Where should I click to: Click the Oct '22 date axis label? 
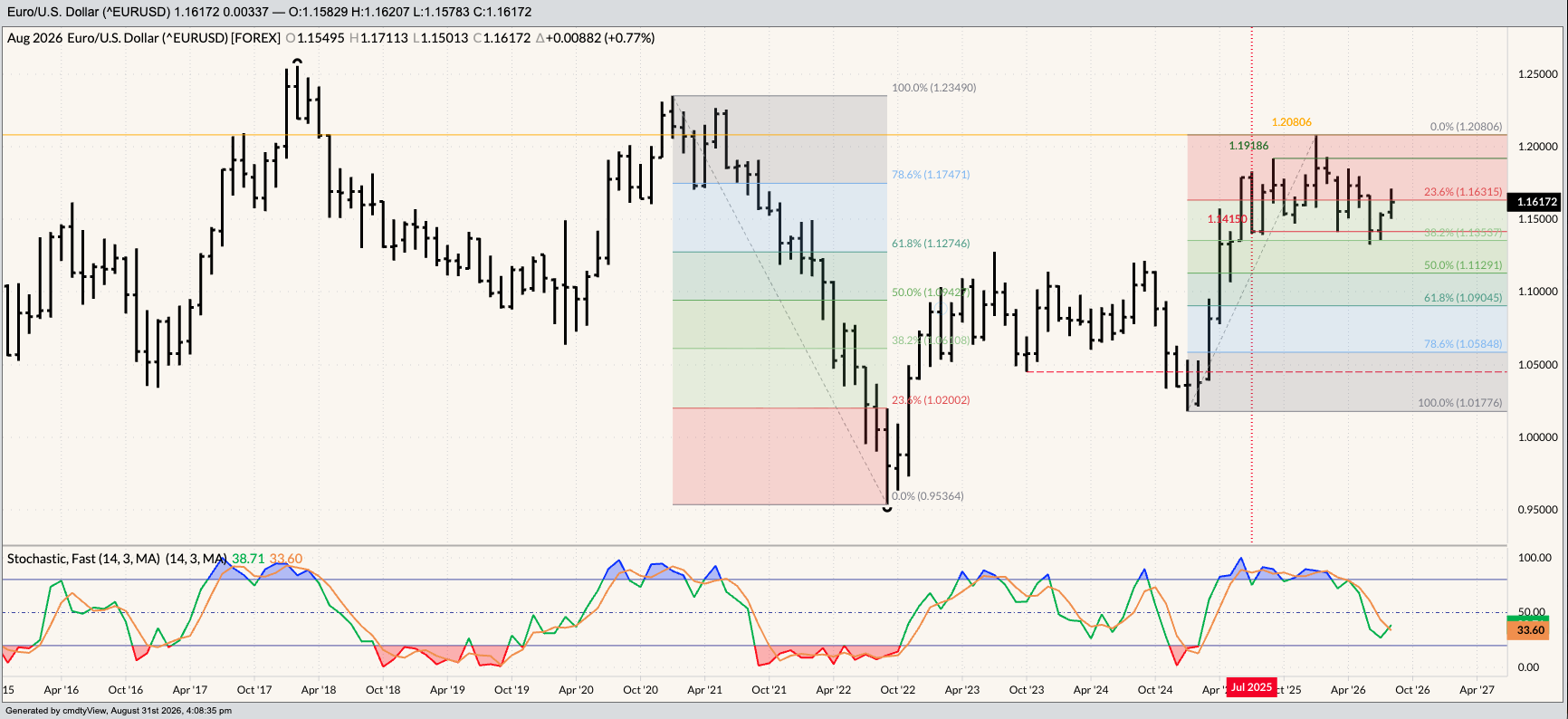coord(897,690)
